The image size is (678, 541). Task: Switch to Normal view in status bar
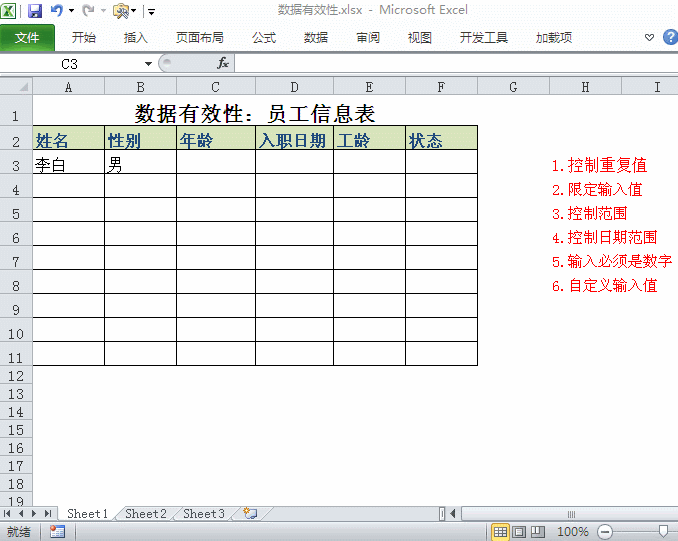pyautogui.click(x=500, y=532)
